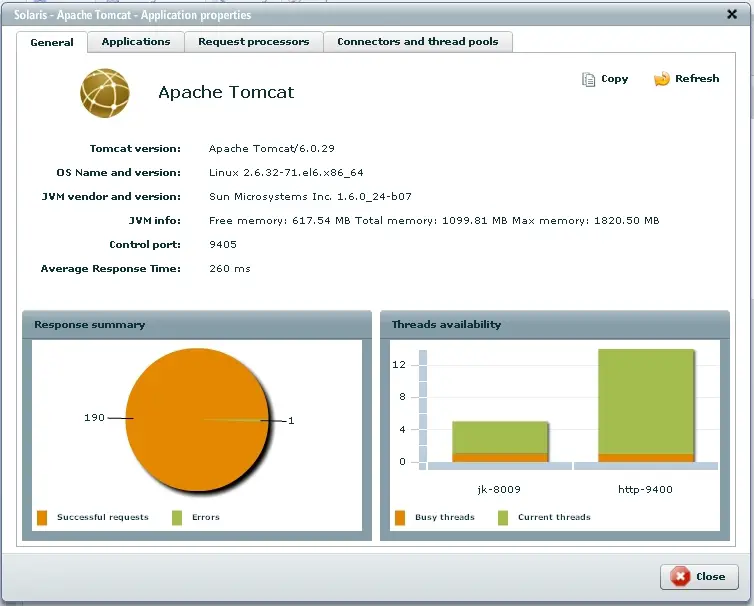The image size is (754, 606).
Task: Click the 1 errors pie label
Action: (291, 421)
